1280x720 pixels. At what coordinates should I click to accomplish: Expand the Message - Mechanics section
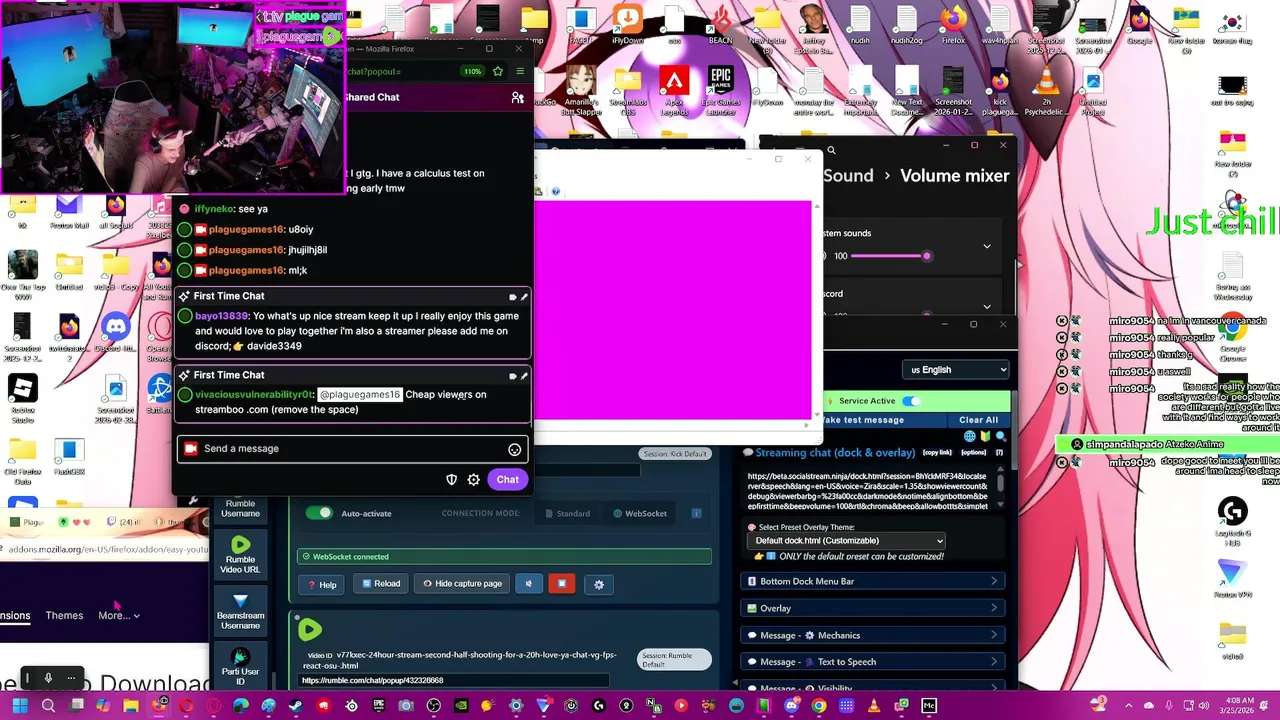(872, 635)
